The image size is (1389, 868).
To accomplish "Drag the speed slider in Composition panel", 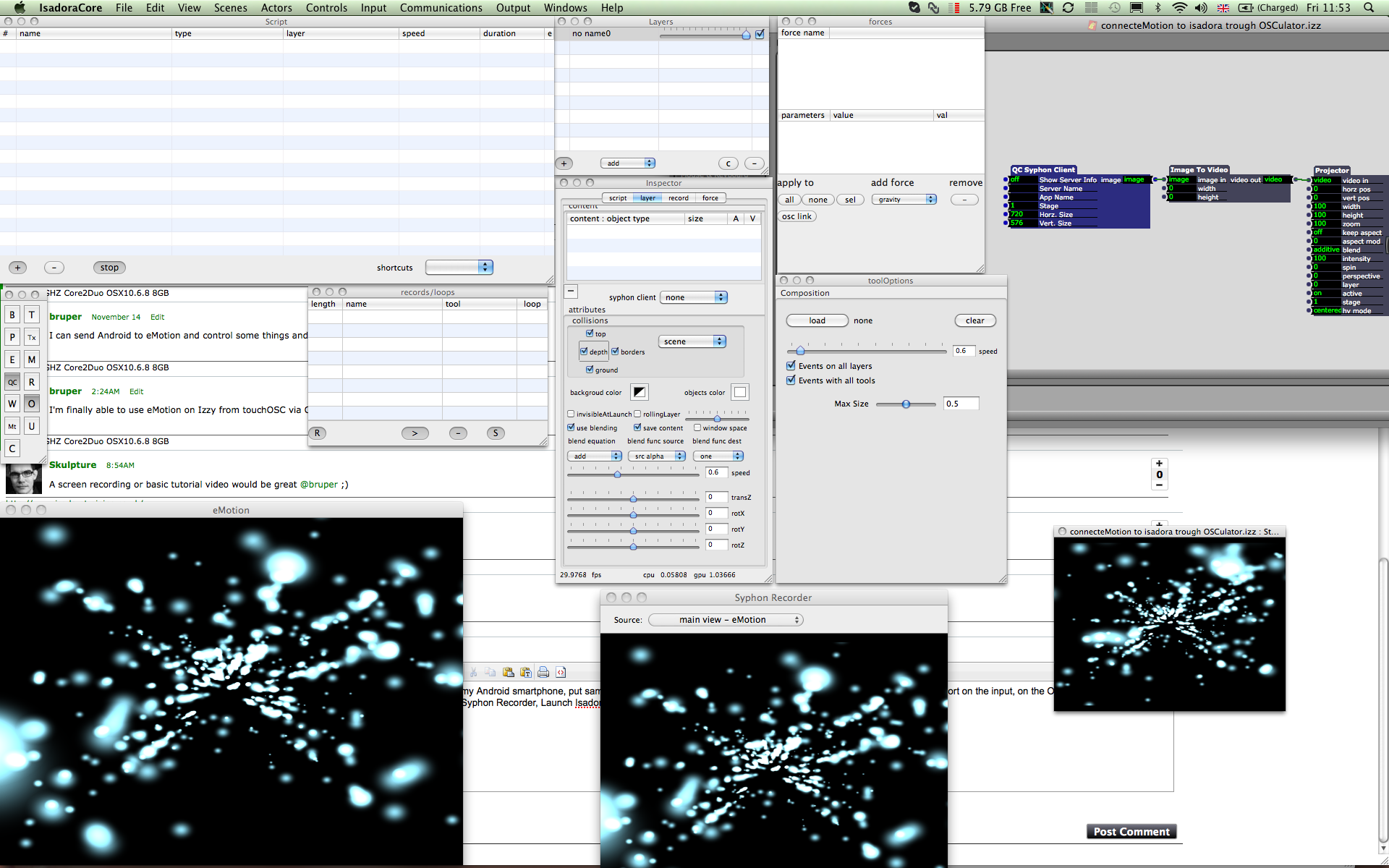I will pos(800,350).
